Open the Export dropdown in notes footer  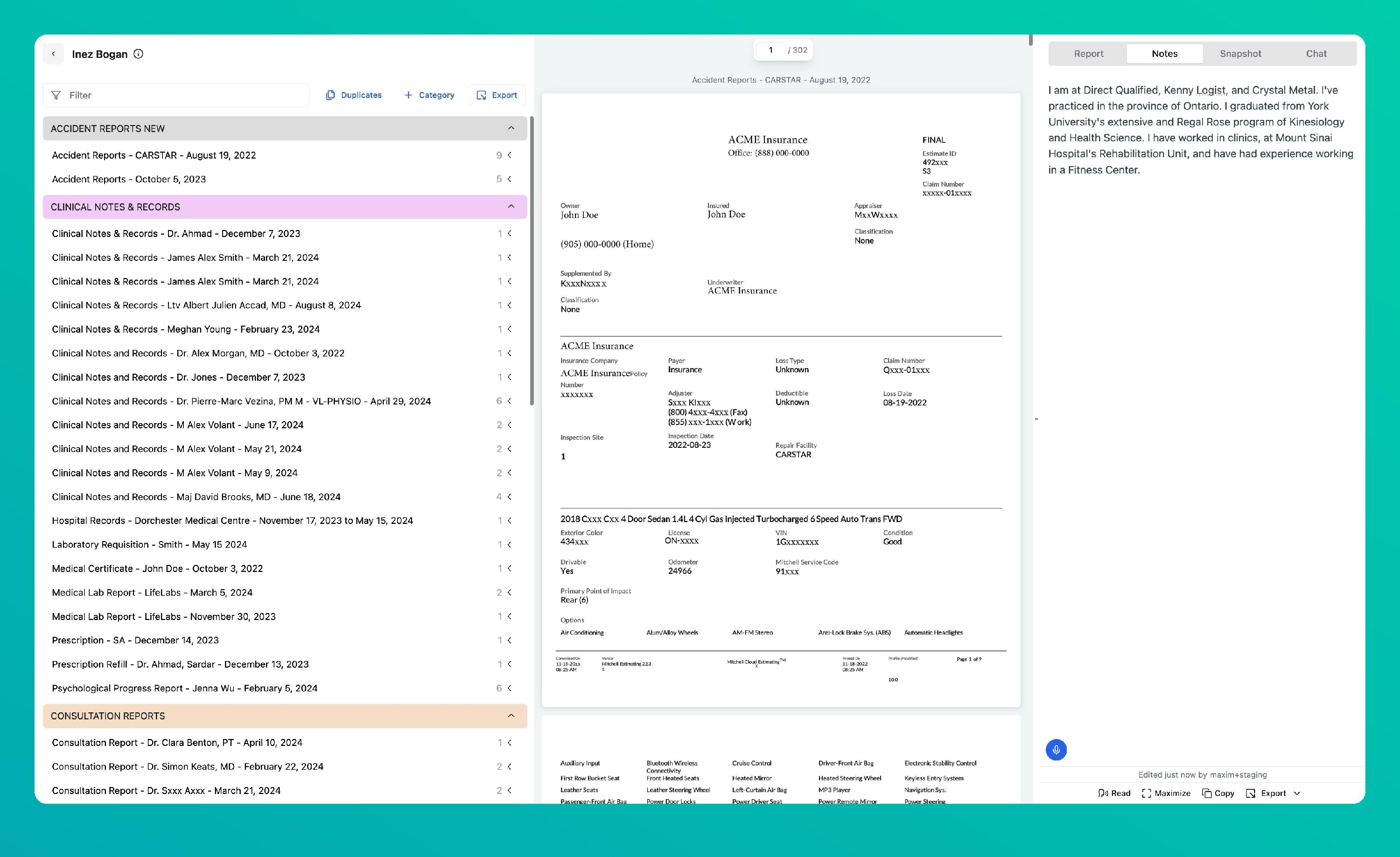[x=1296, y=793]
